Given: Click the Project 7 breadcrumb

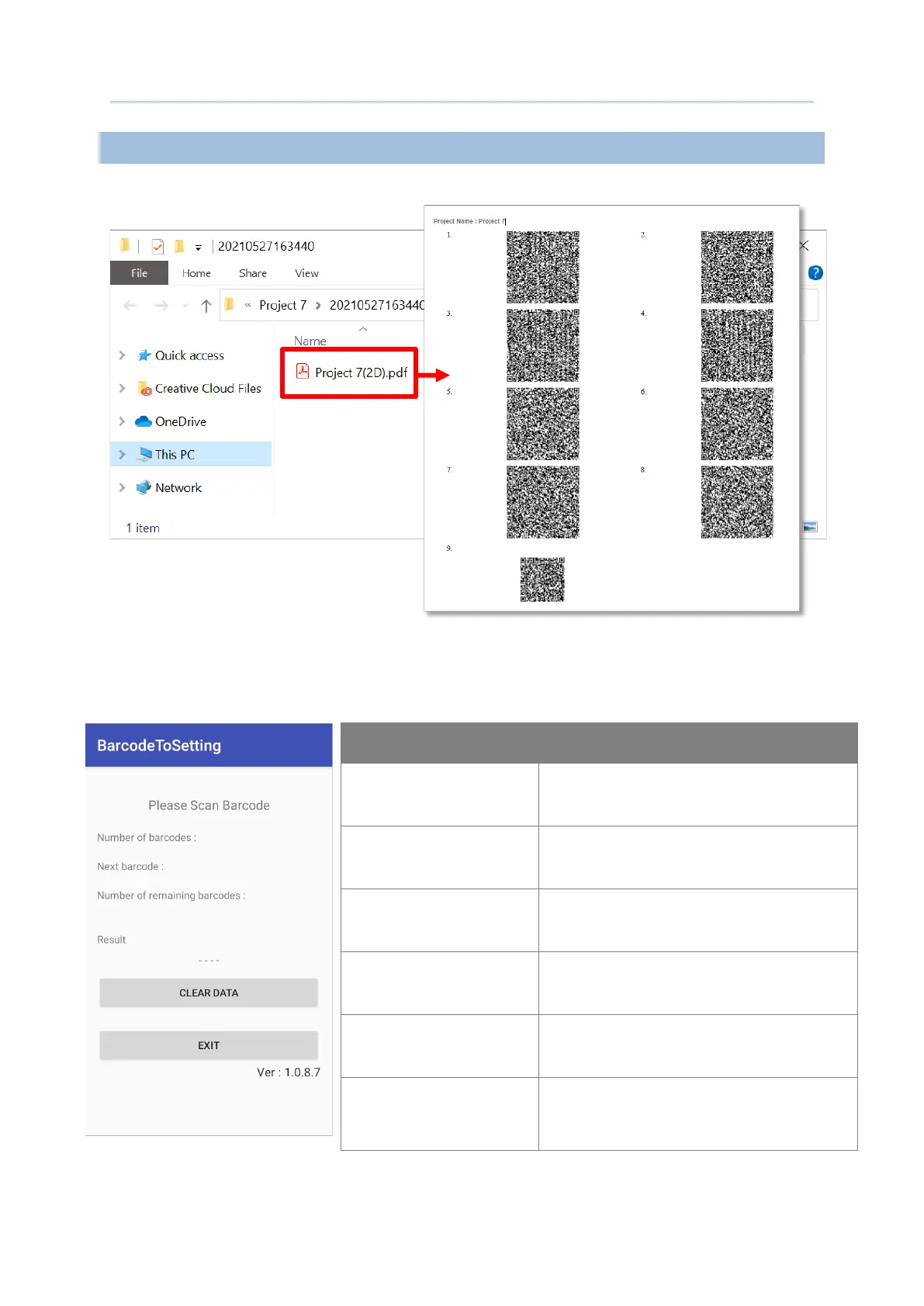Looking at the screenshot, I should click(x=282, y=305).
